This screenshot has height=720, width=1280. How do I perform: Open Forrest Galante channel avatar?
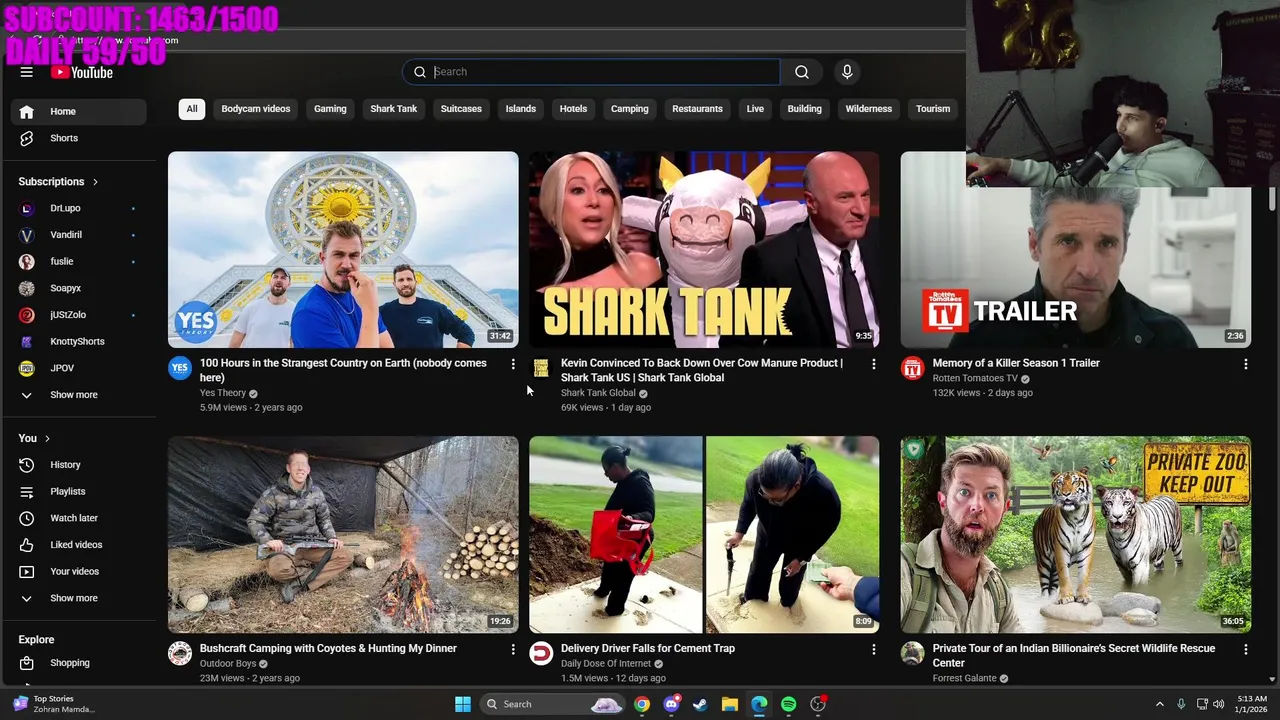click(912, 653)
